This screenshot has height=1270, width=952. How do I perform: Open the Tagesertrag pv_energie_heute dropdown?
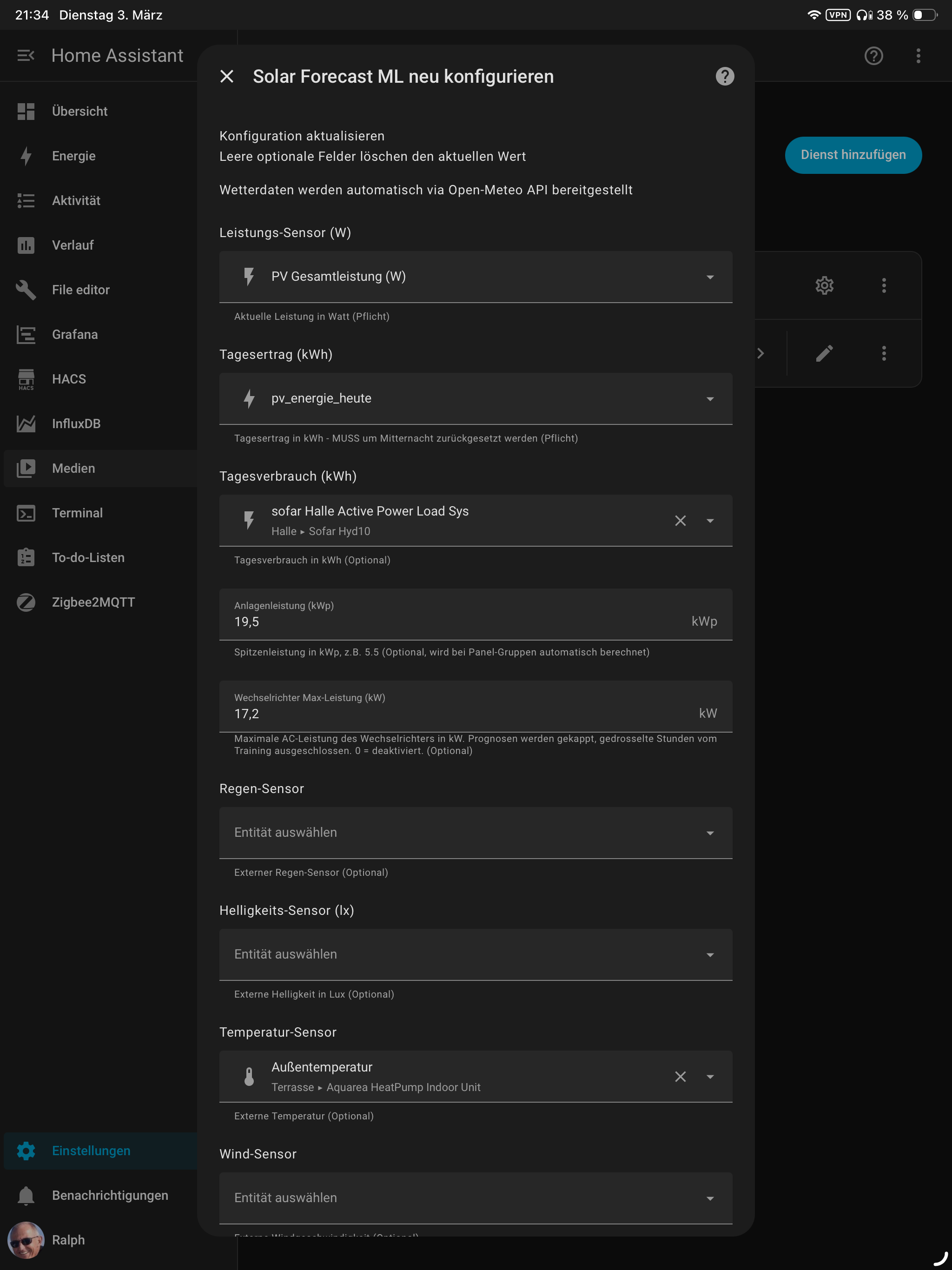coord(476,398)
